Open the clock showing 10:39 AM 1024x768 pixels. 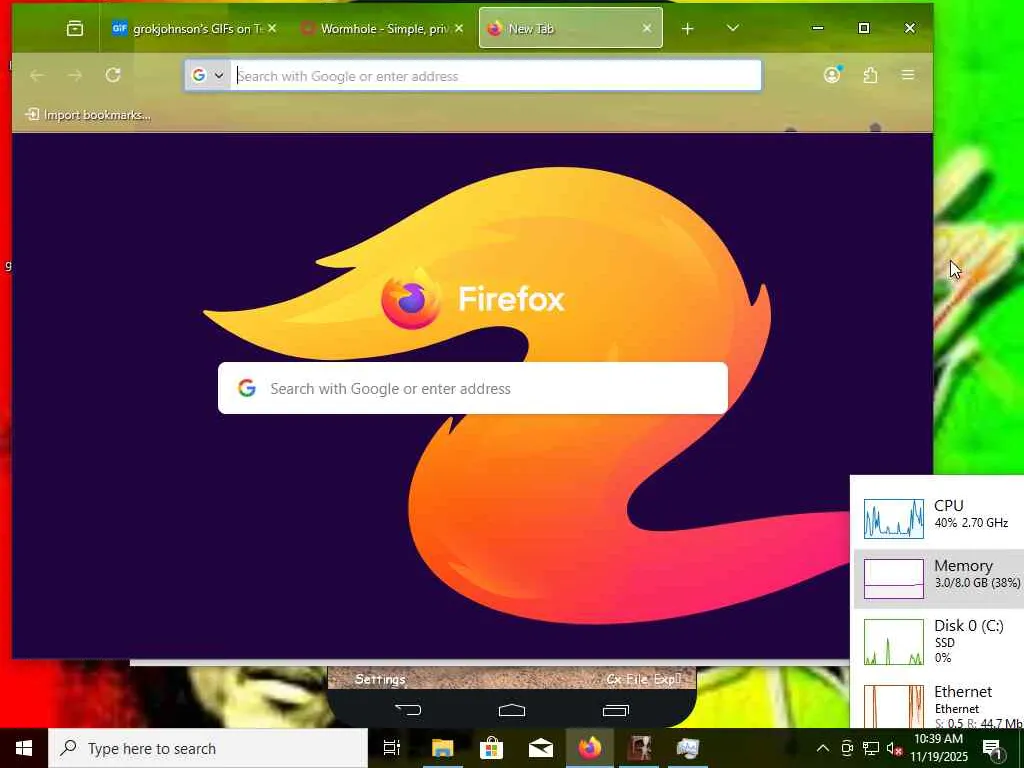tap(938, 748)
